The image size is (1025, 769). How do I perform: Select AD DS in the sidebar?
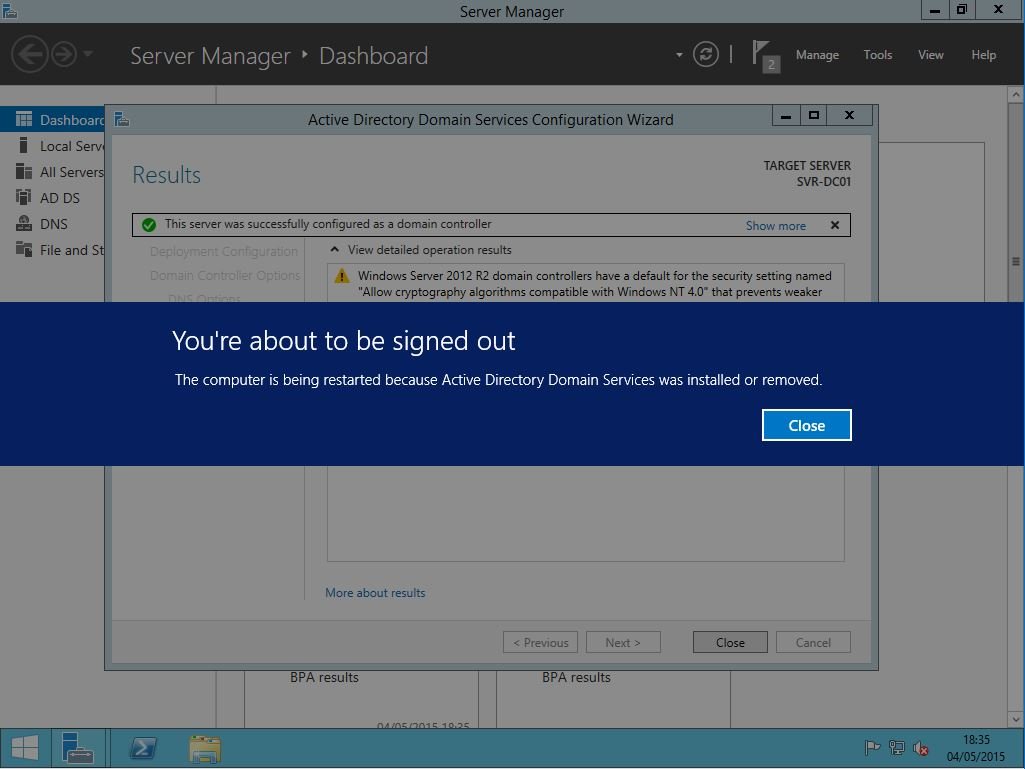pyautogui.click(x=59, y=198)
